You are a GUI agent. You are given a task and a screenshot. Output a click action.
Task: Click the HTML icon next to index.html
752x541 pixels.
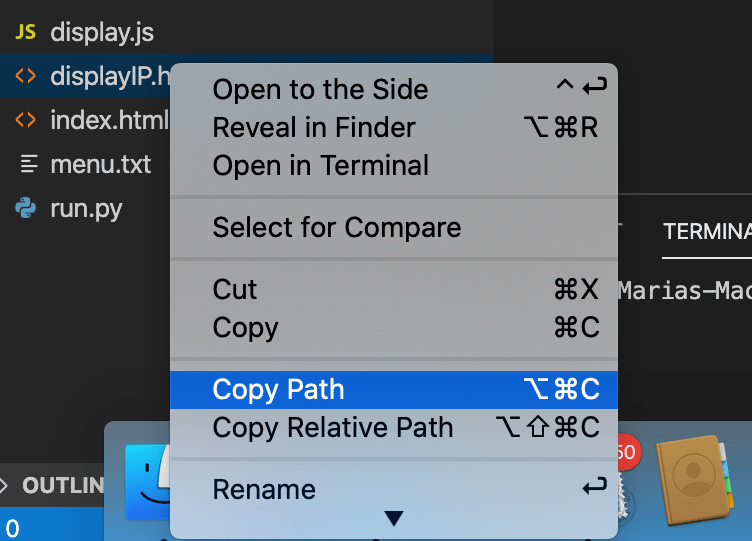26,121
